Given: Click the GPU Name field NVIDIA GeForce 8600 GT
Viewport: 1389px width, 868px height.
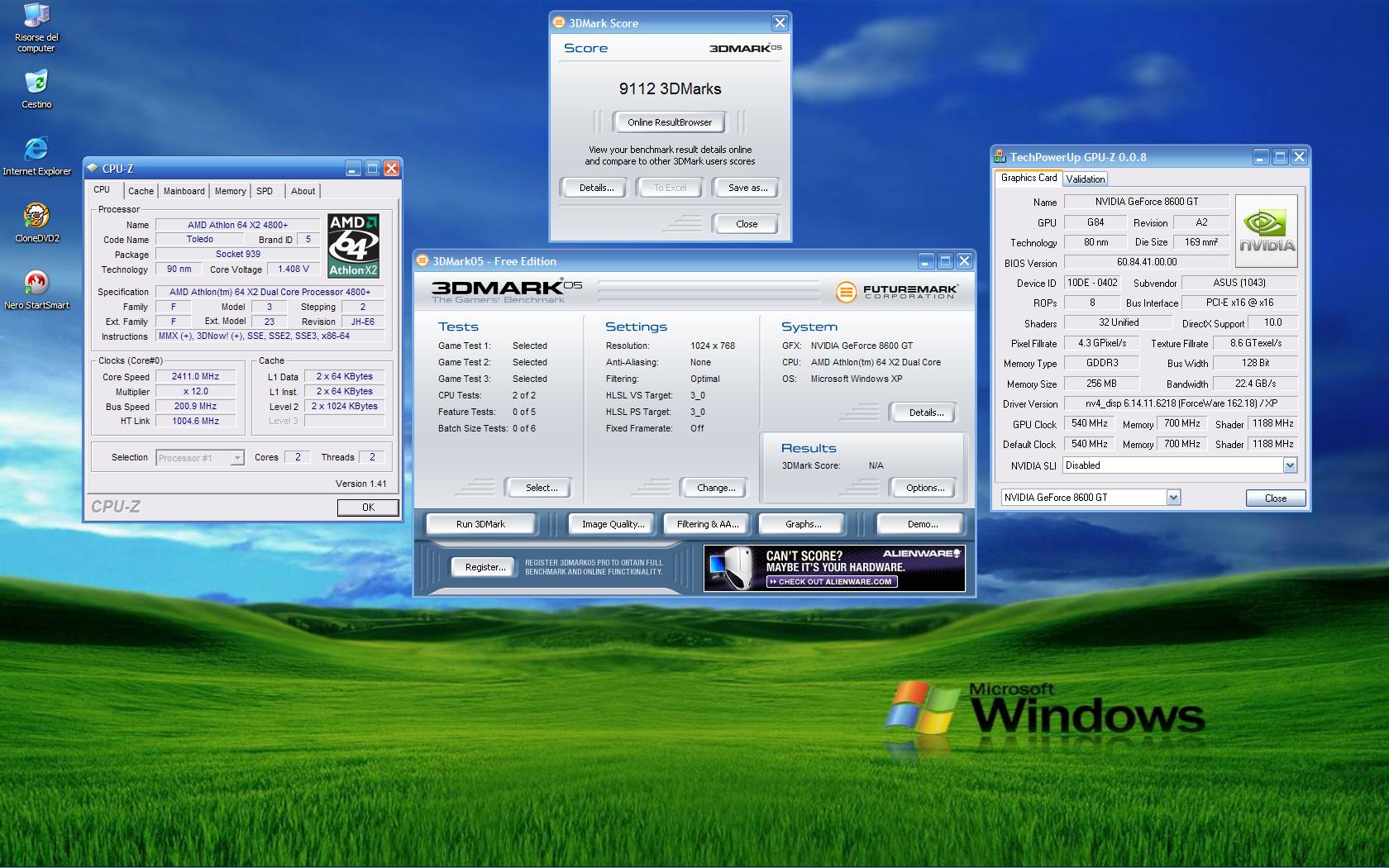Looking at the screenshot, I should pyautogui.click(x=1146, y=202).
